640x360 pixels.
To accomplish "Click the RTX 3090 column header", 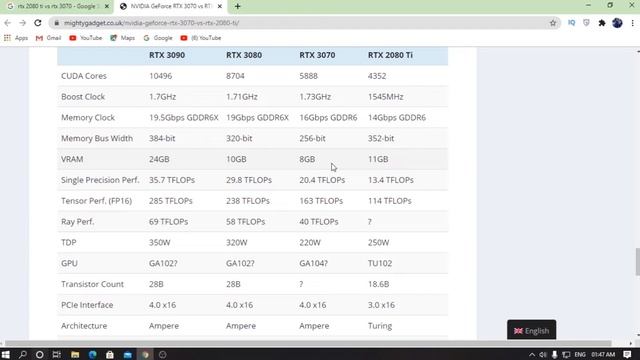I will 167,55.
